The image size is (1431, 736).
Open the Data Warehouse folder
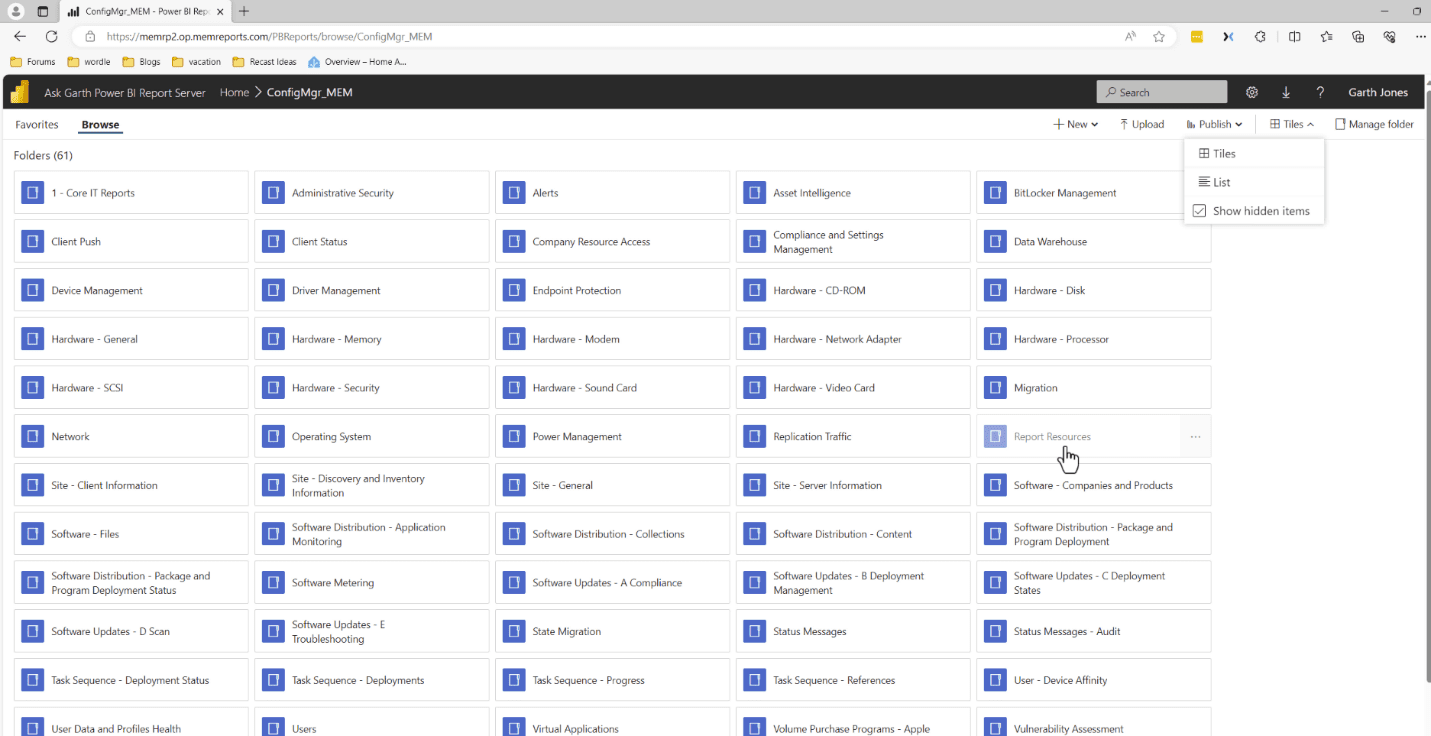pos(1094,242)
